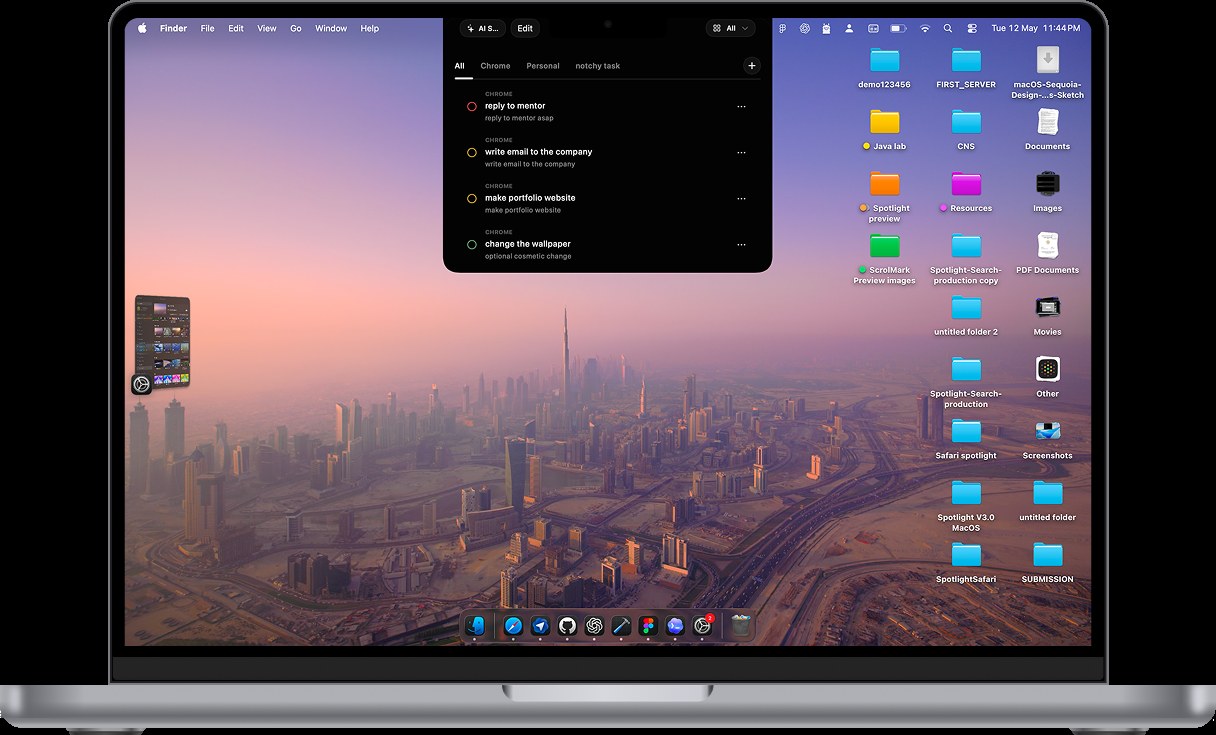
Task: Open more options for 'reply to mentor'
Action: pos(741,106)
